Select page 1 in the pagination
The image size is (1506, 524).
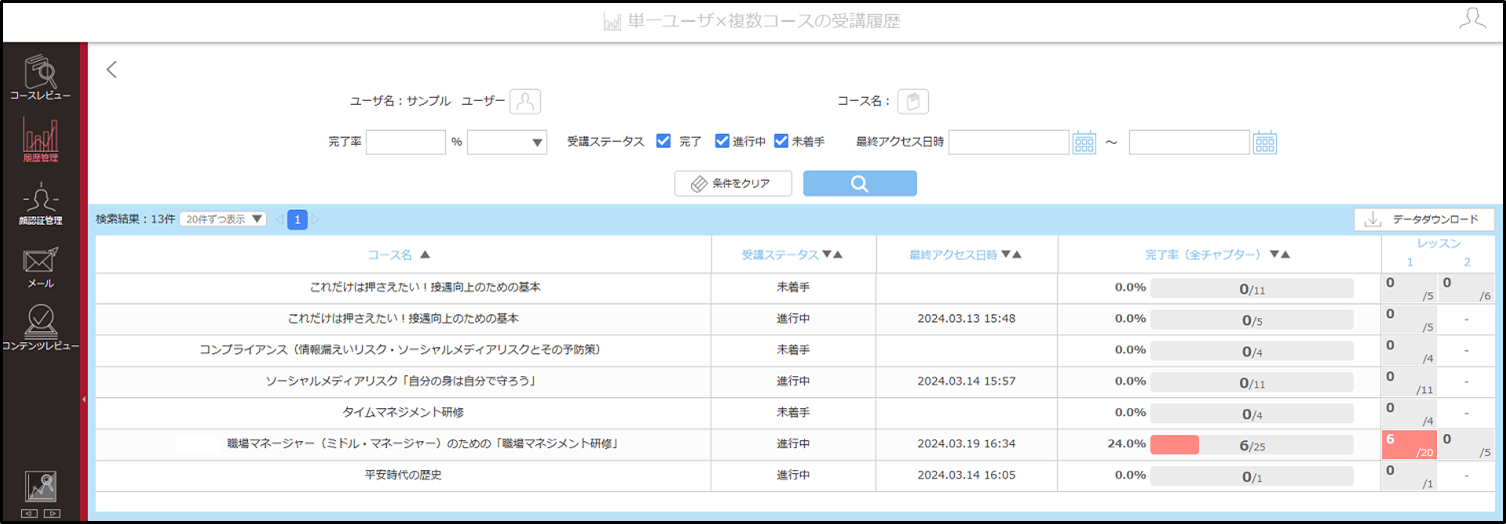(x=297, y=219)
